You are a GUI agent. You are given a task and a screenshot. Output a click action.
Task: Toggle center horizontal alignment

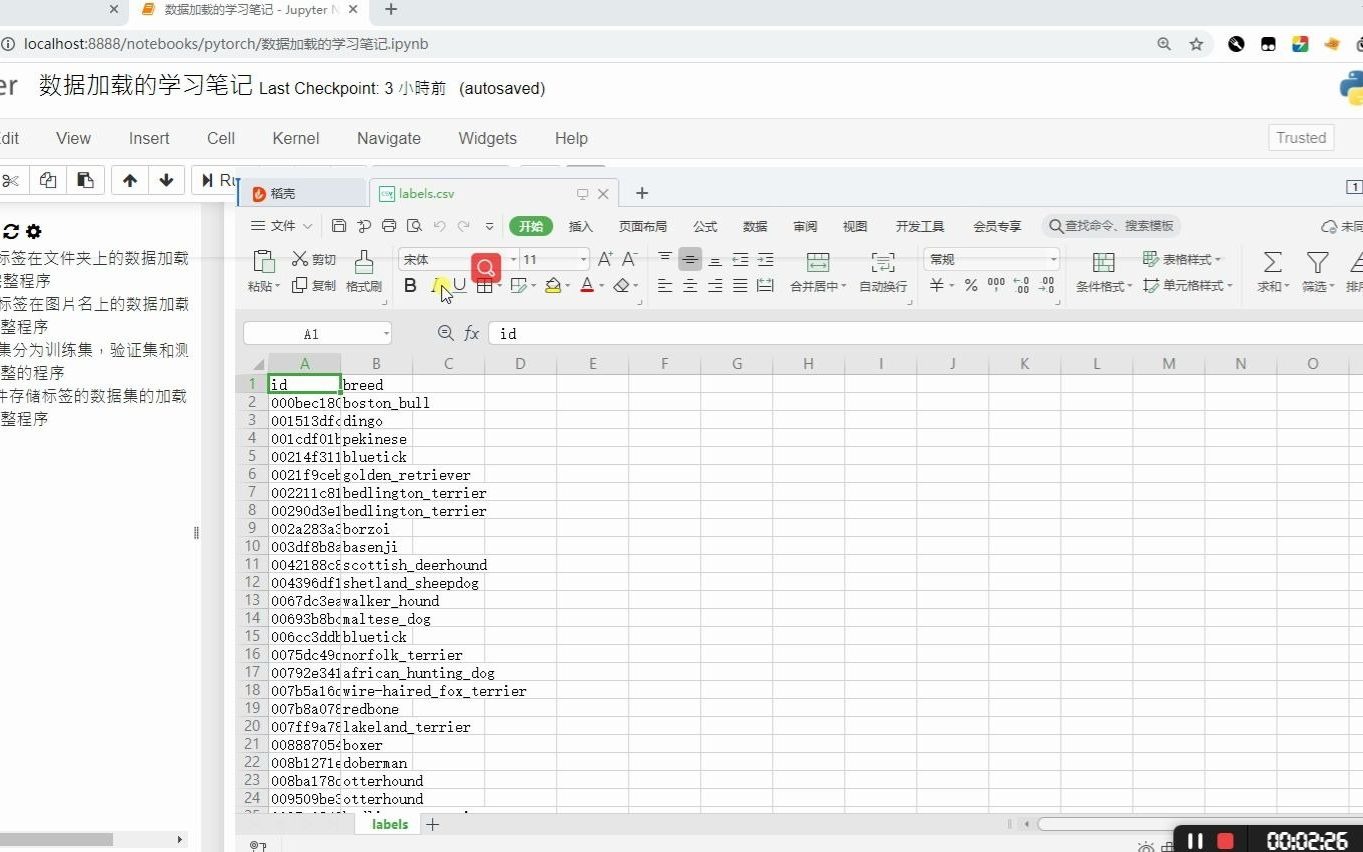(690, 286)
